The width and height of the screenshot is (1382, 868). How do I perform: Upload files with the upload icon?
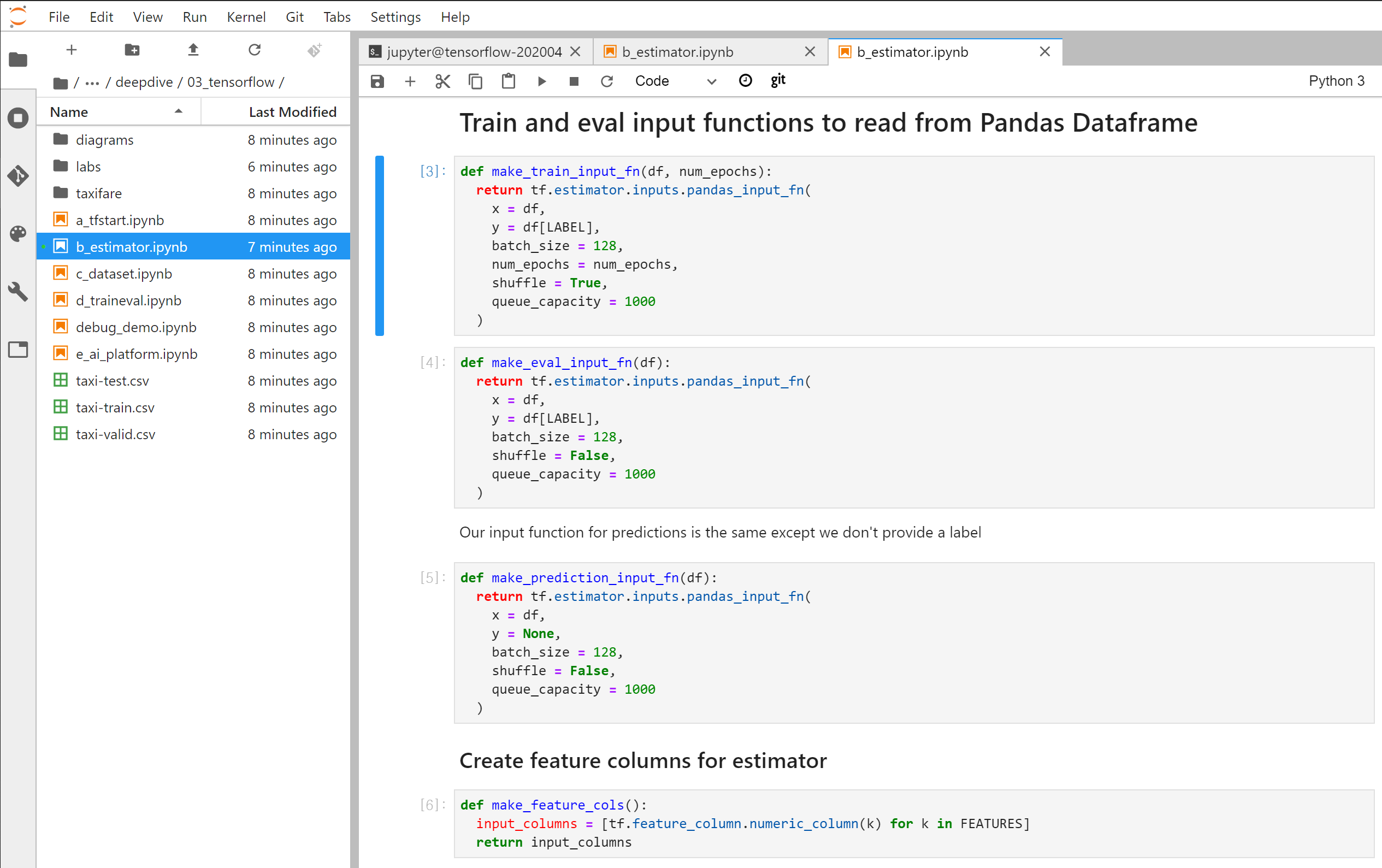click(x=193, y=50)
